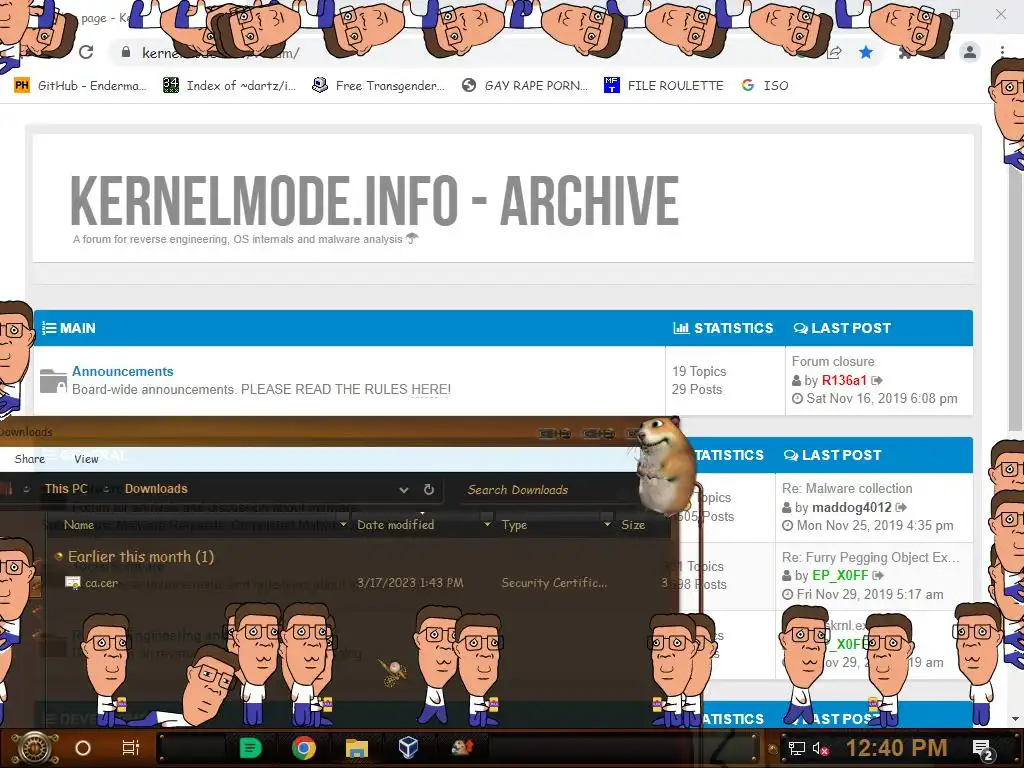
Task: Open File Explorer from the taskbar
Action: 357,748
